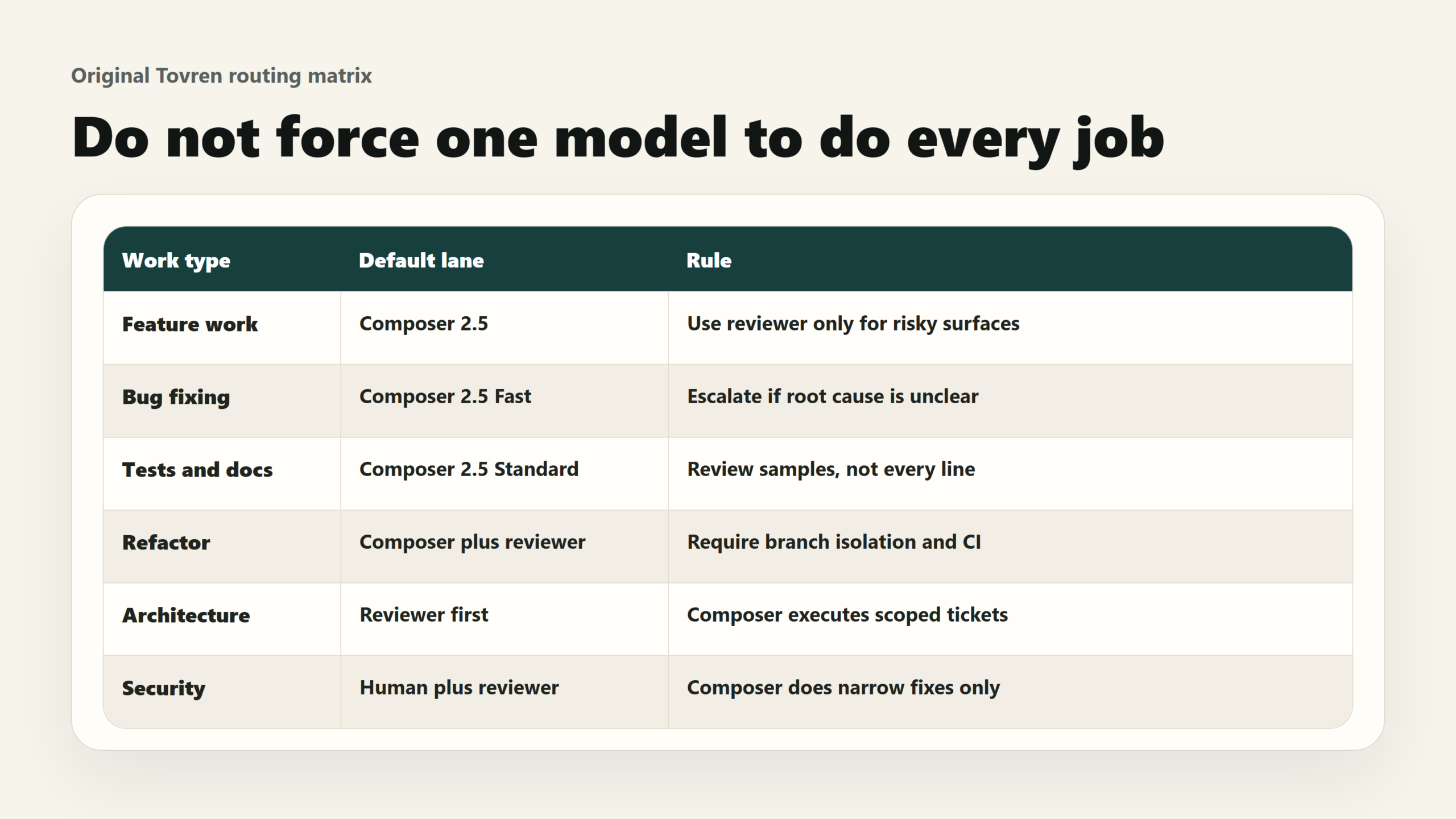Select the 'Default lane' column header
This screenshot has width=1456, height=819.
tap(421, 260)
